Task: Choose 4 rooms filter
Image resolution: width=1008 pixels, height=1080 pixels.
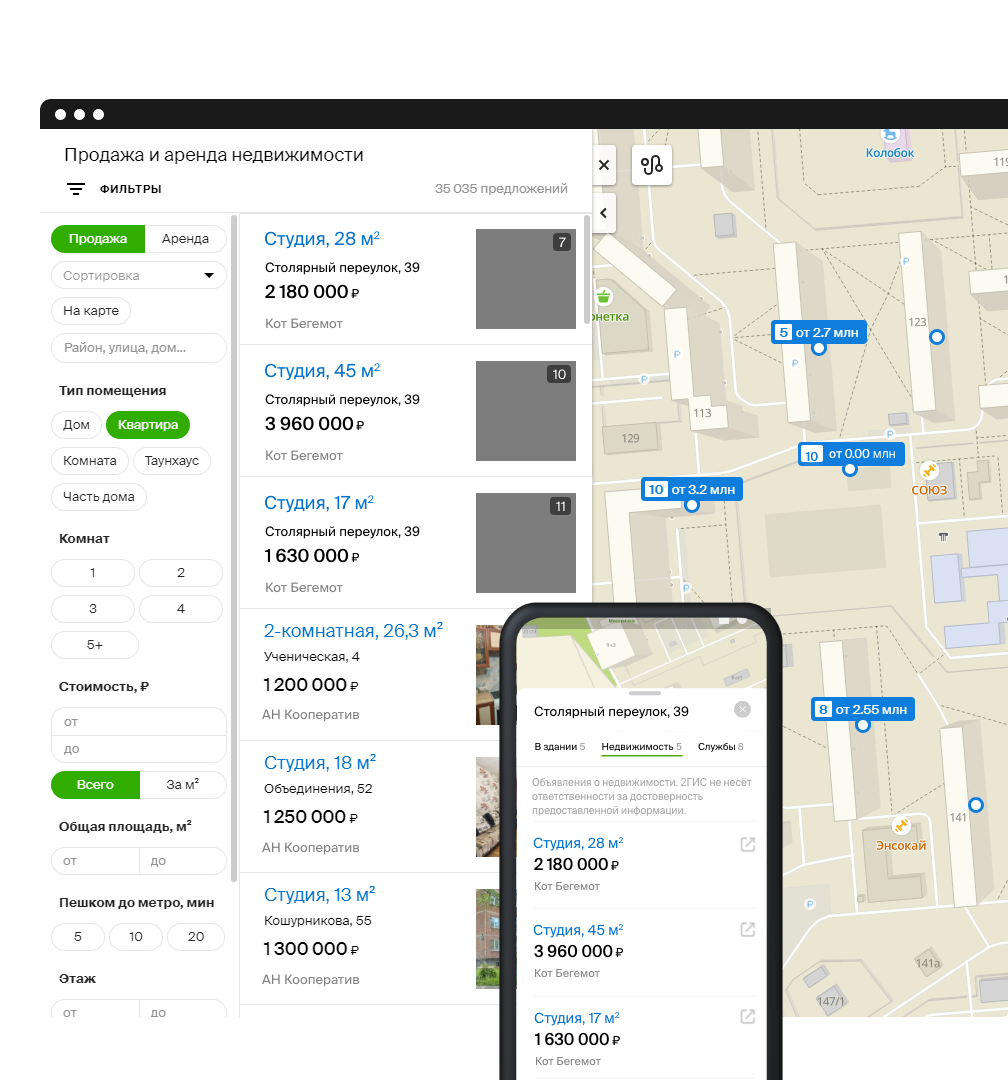Action: [x=181, y=609]
